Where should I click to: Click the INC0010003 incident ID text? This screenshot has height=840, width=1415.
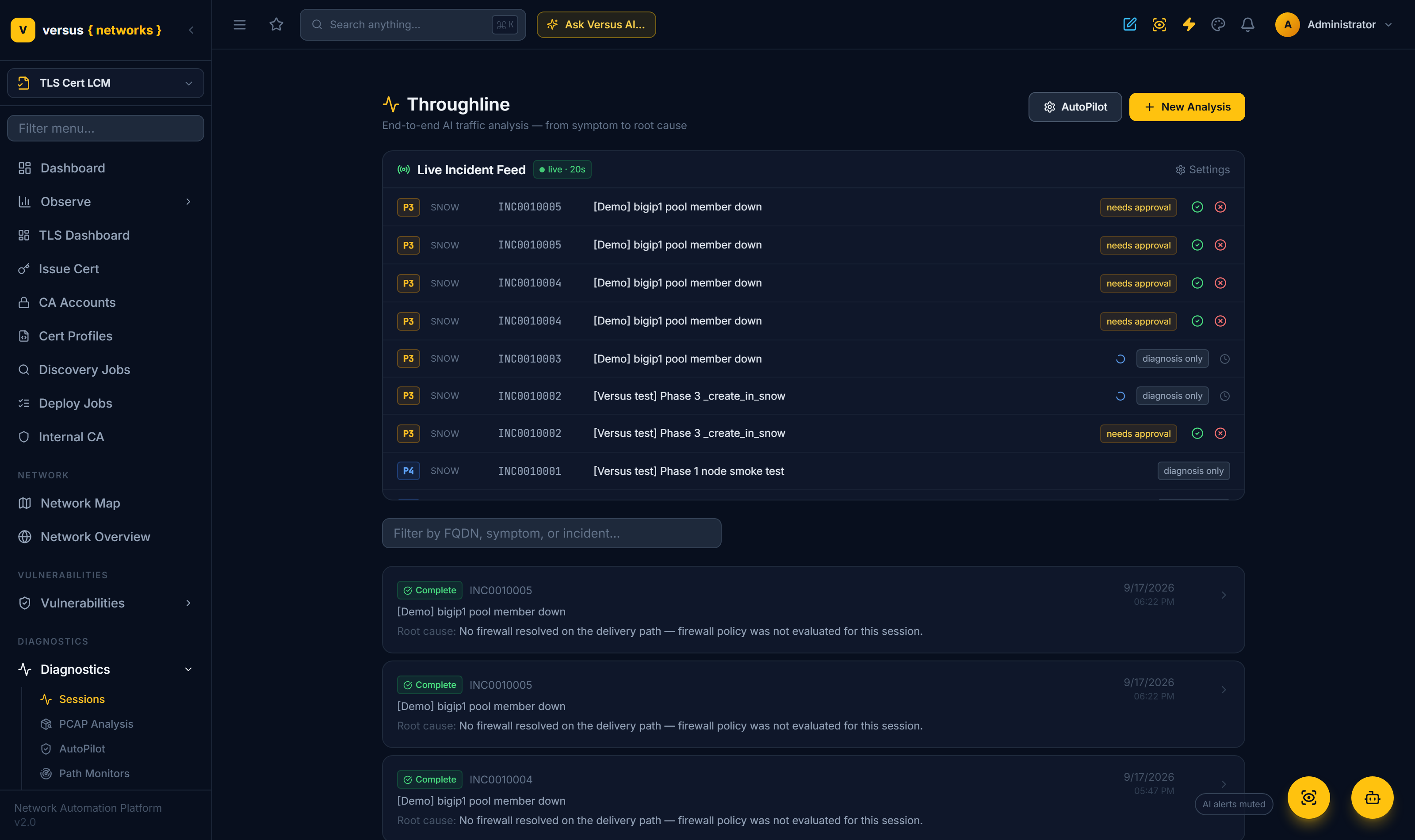(529, 359)
